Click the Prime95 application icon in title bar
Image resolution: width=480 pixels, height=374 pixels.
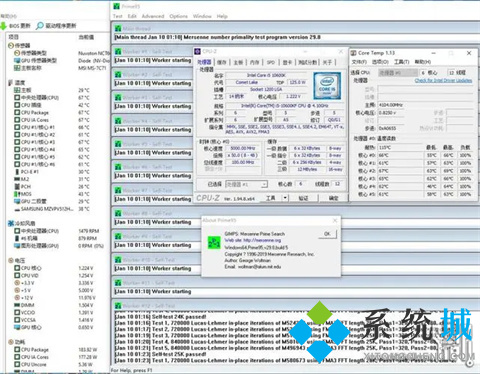pos(116,6)
